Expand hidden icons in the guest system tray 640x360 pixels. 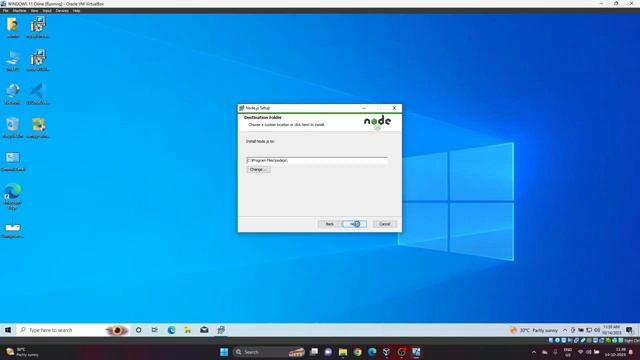565,330
